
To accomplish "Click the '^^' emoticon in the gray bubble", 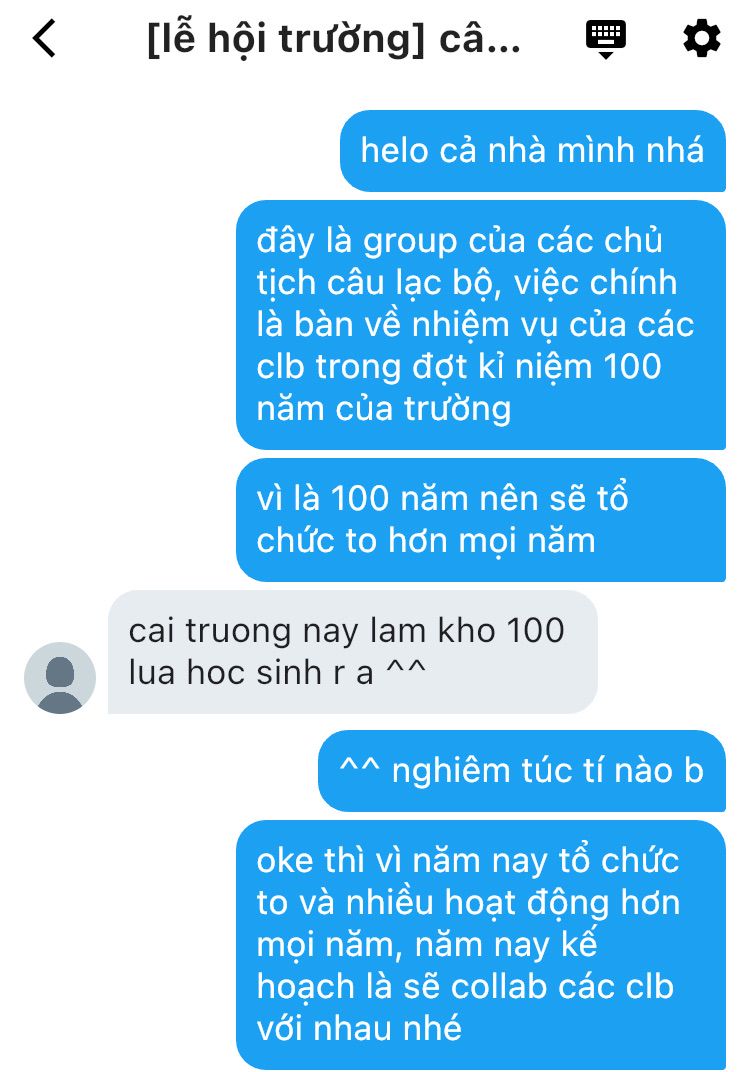I will click(x=406, y=669).
